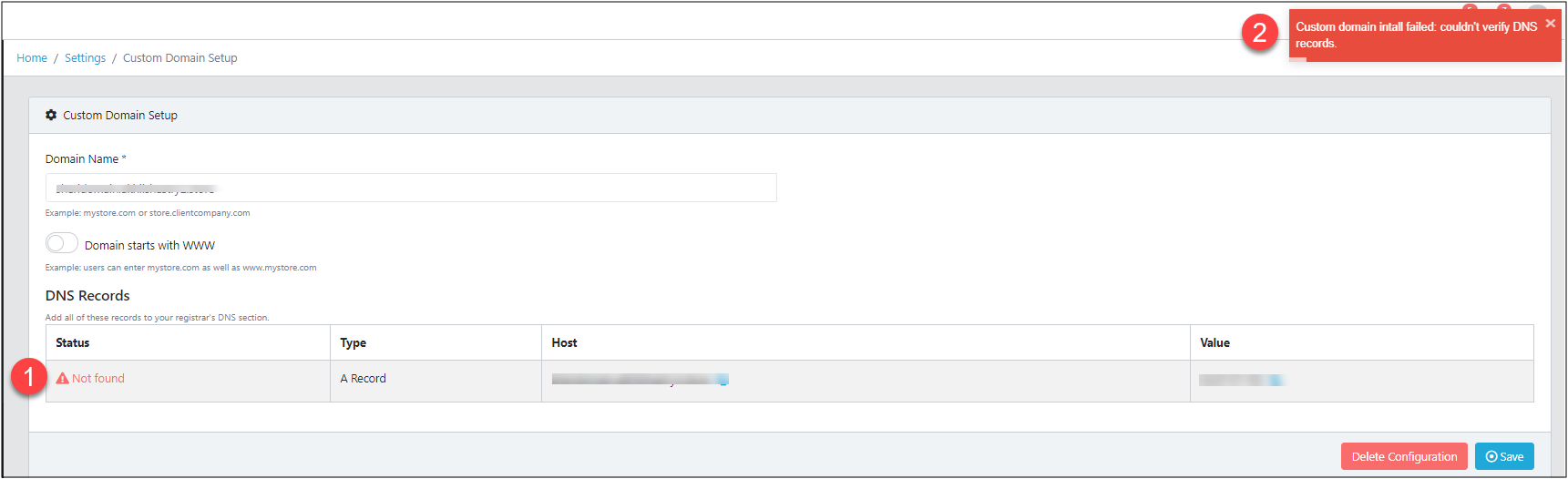Click the red annotation marker numbered 1
This screenshot has height=479, width=1568.
(x=29, y=376)
